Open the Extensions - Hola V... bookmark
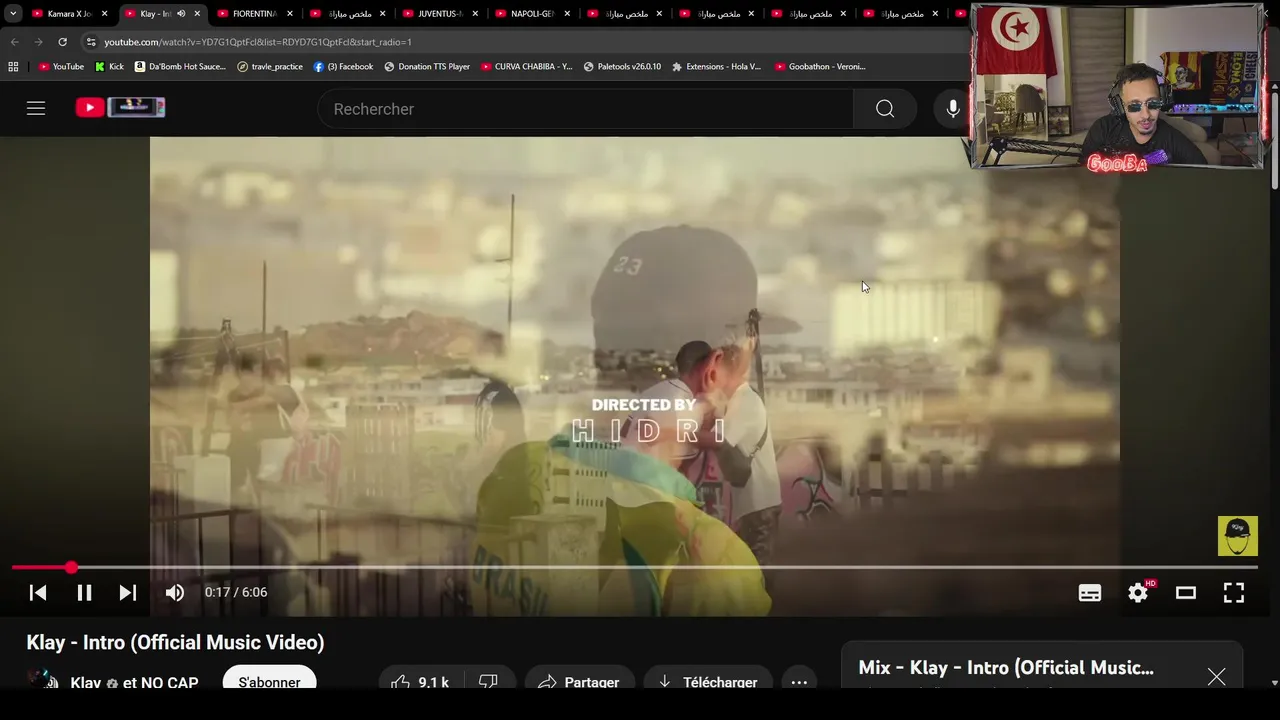Image resolution: width=1280 pixels, height=720 pixels. pos(716,67)
